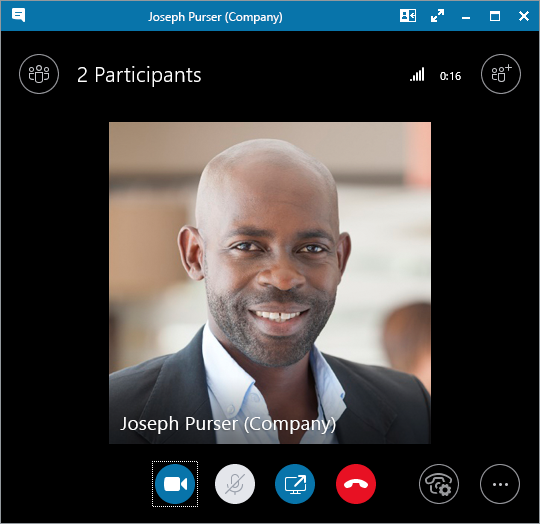Share your screen with presentation button

295,484
